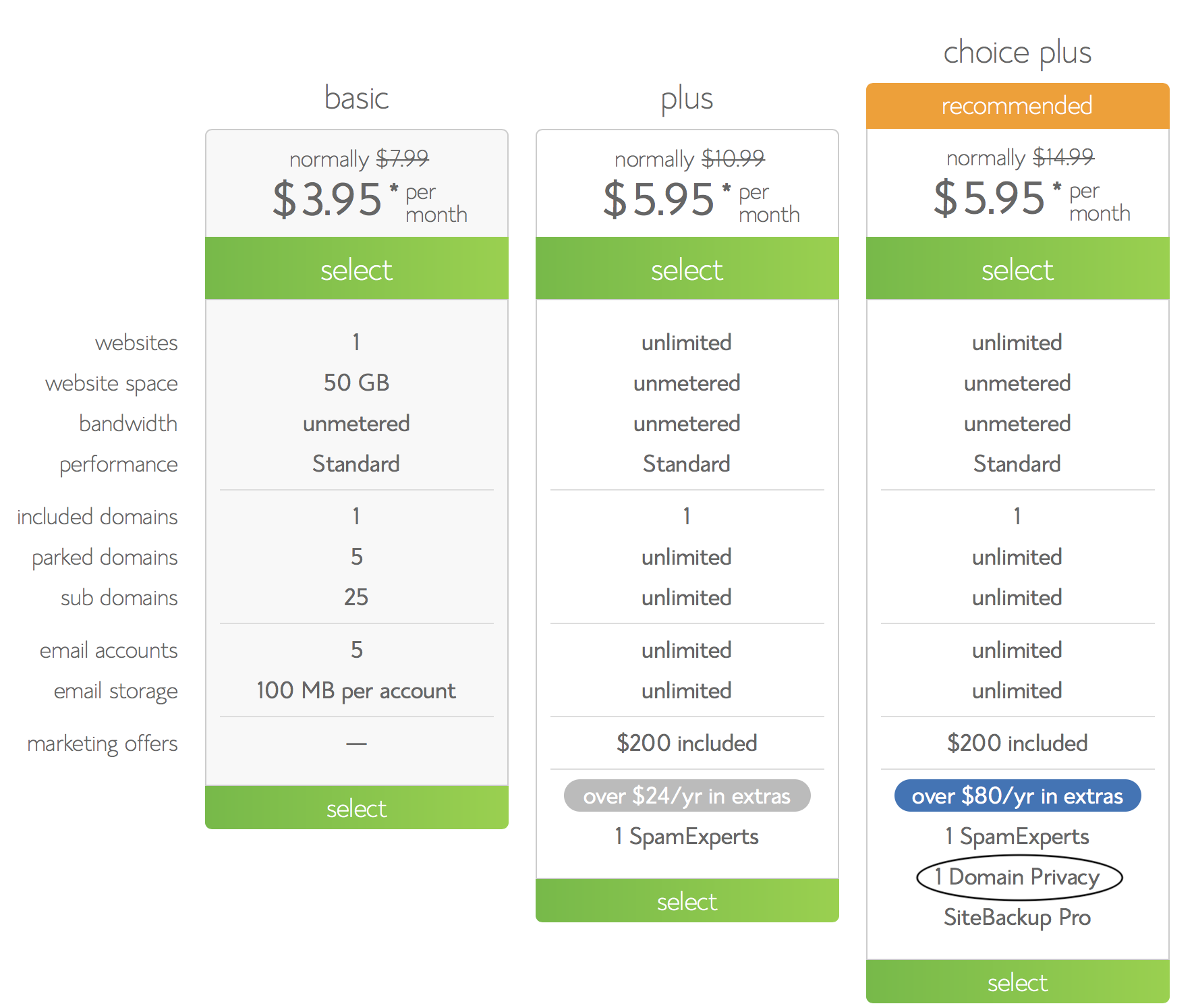This screenshot has width=1194, height=1008.
Task: Select the basic plan top button
Action: 356,269
